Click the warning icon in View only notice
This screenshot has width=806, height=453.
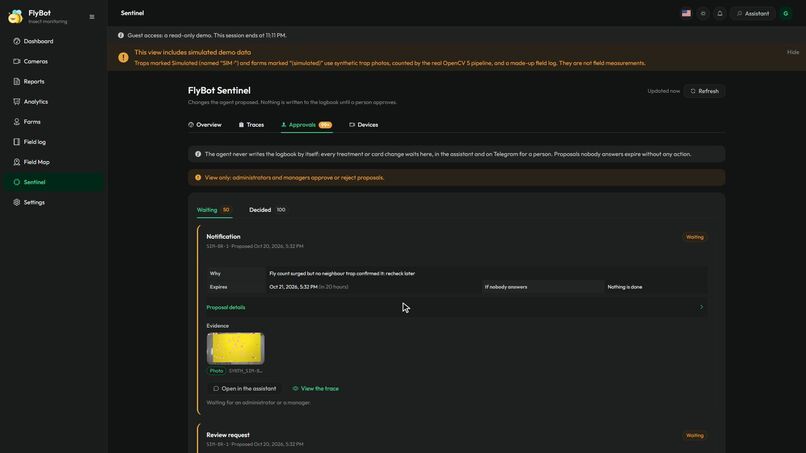198,178
